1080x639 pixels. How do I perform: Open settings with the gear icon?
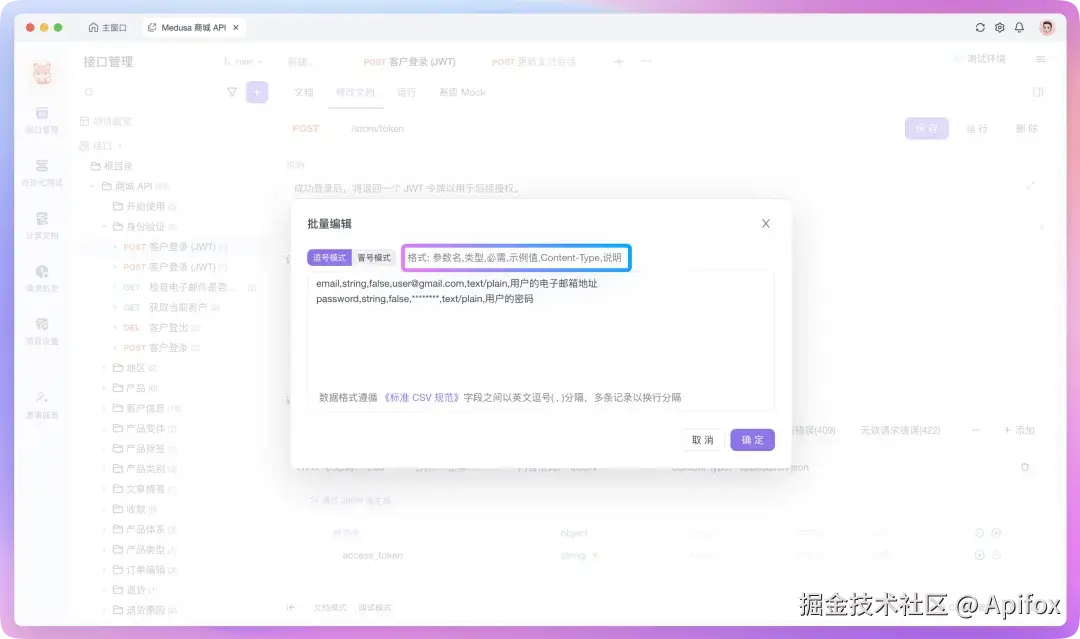pos(999,28)
